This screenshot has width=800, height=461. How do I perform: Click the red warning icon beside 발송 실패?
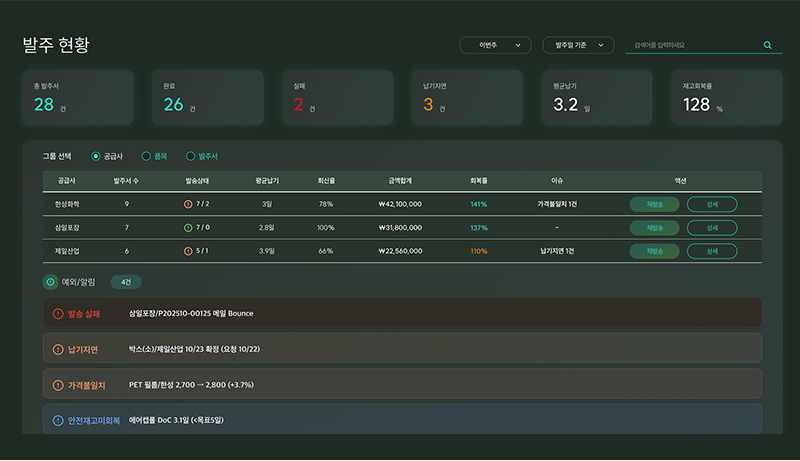(57, 313)
